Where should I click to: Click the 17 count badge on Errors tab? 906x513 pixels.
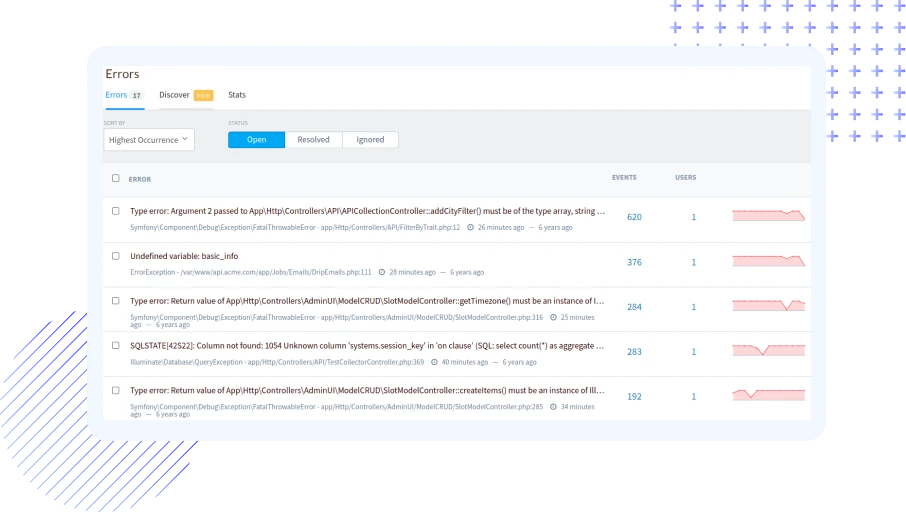click(x=137, y=95)
